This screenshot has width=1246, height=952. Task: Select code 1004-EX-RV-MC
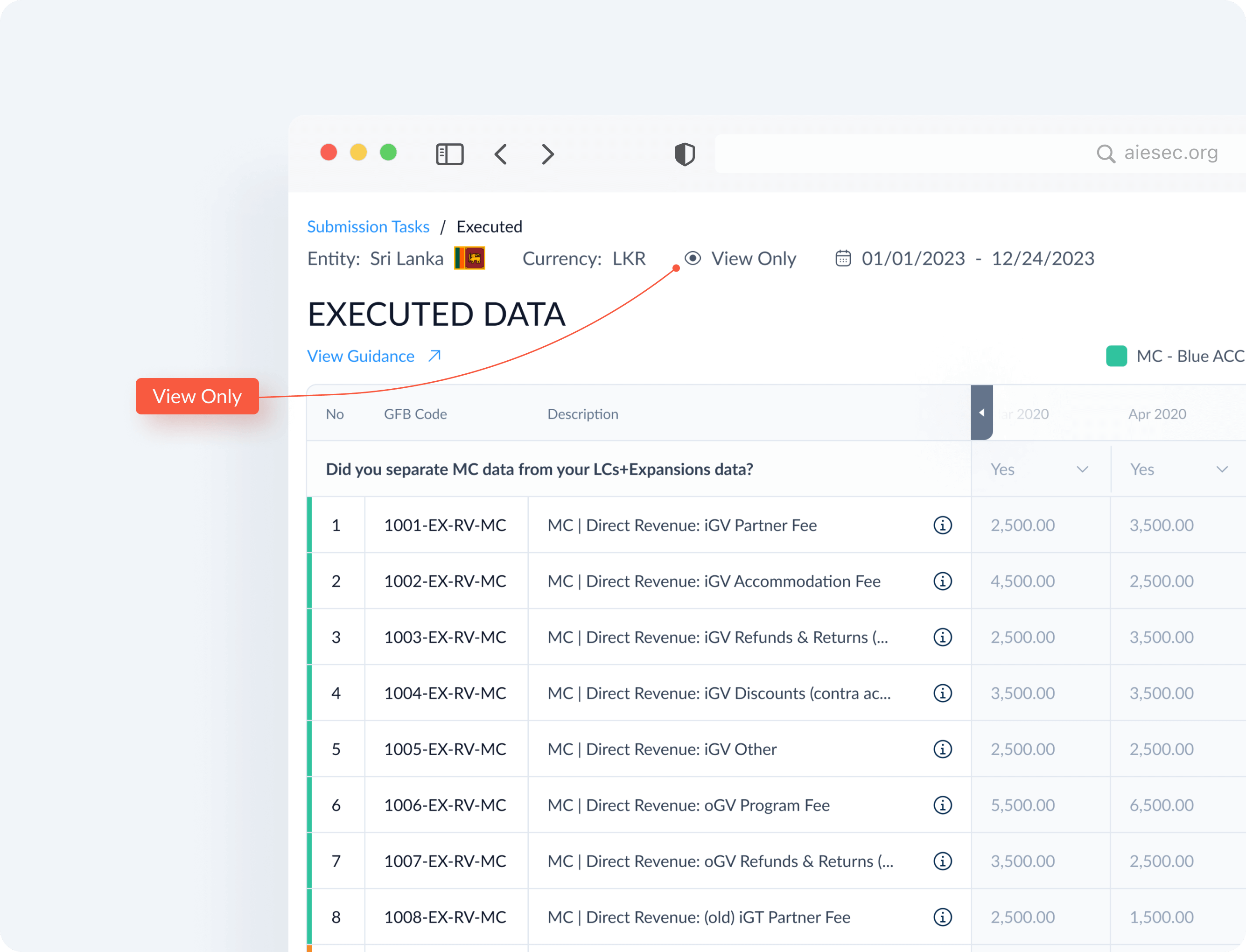[445, 693]
